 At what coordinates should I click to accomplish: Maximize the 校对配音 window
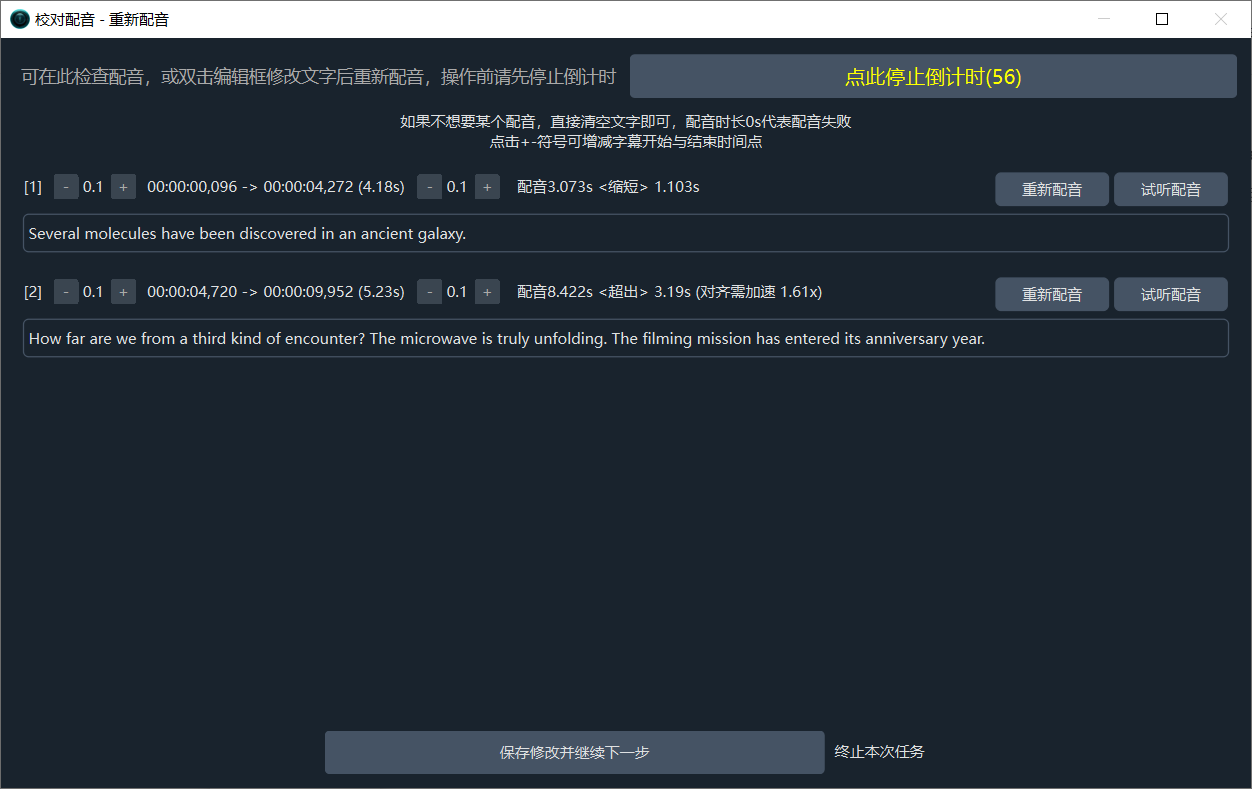point(1161,19)
